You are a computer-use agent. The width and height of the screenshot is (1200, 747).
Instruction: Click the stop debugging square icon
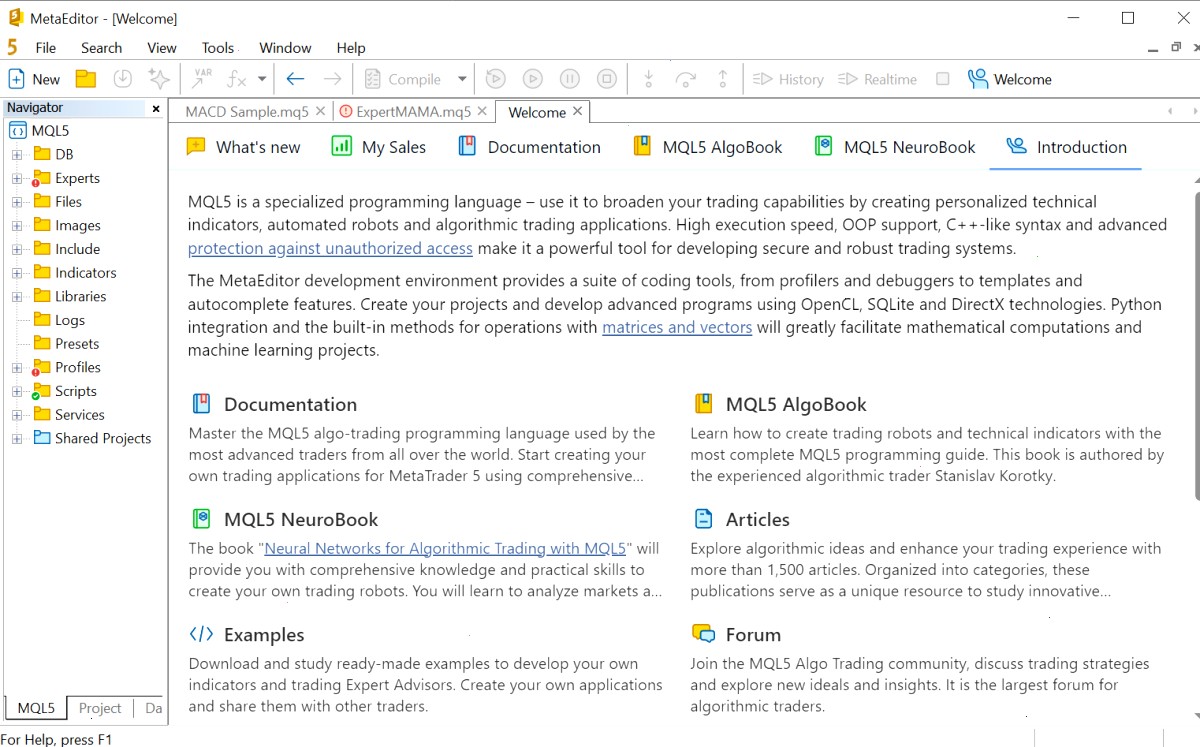(606, 79)
